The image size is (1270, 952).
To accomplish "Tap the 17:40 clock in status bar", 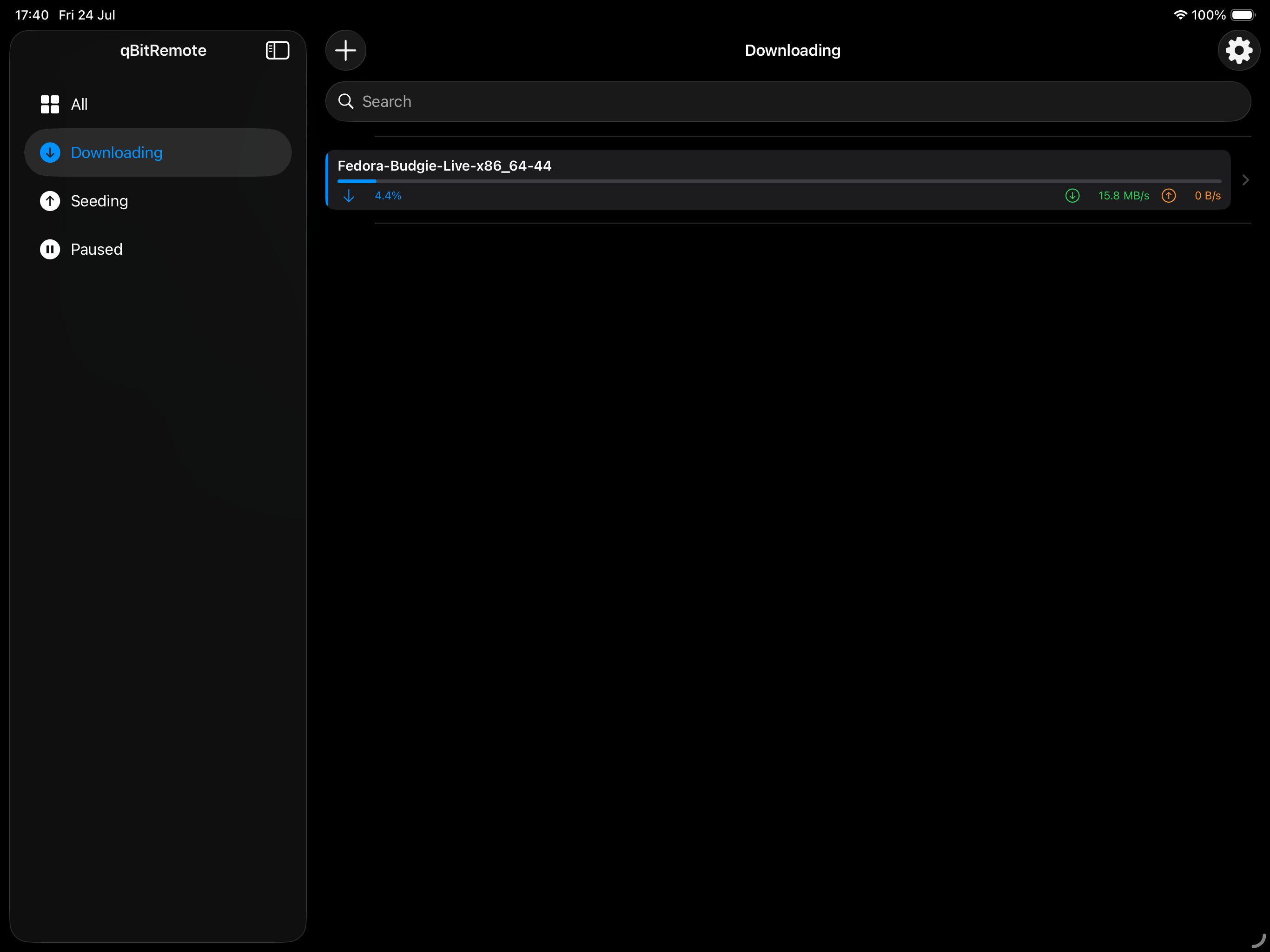I will (32, 15).
